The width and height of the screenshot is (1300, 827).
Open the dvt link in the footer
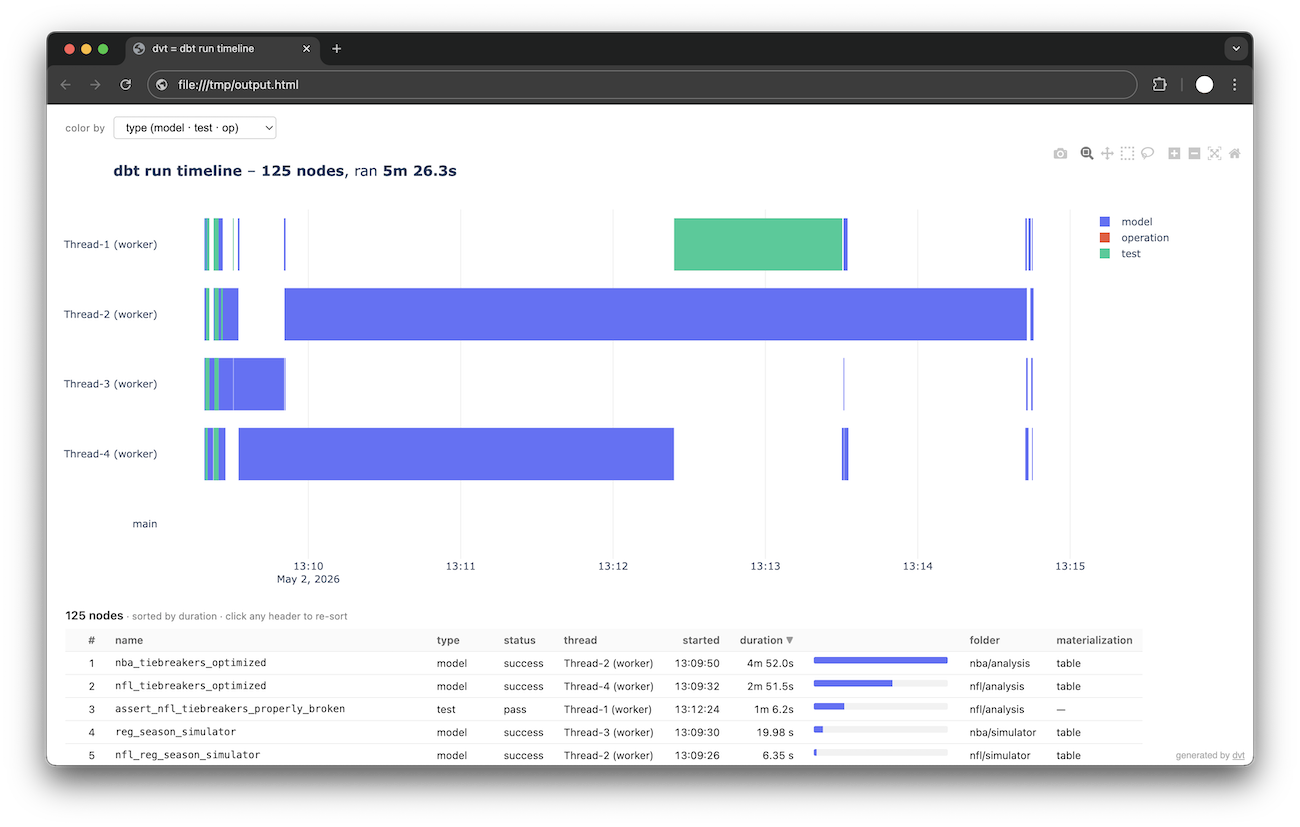point(1238,756)
